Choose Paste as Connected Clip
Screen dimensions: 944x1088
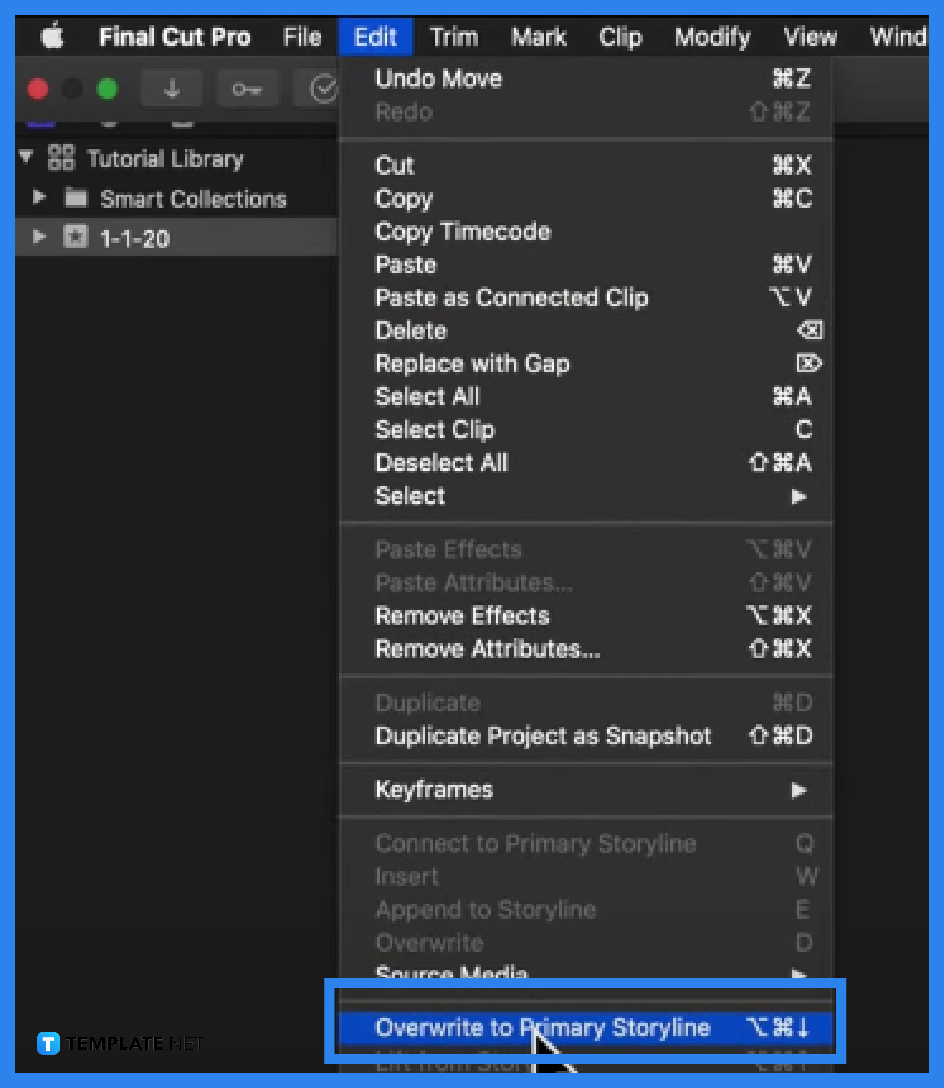click(x=511, y=297)
